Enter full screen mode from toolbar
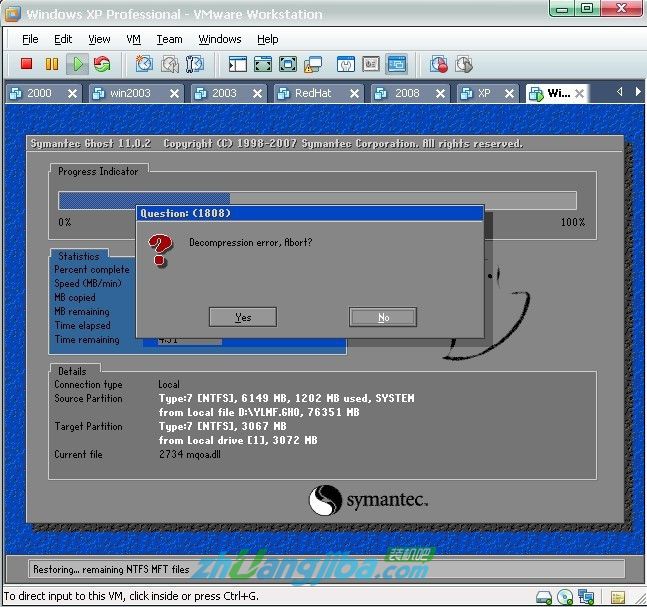The image size is (647, 607). (263, 64)
